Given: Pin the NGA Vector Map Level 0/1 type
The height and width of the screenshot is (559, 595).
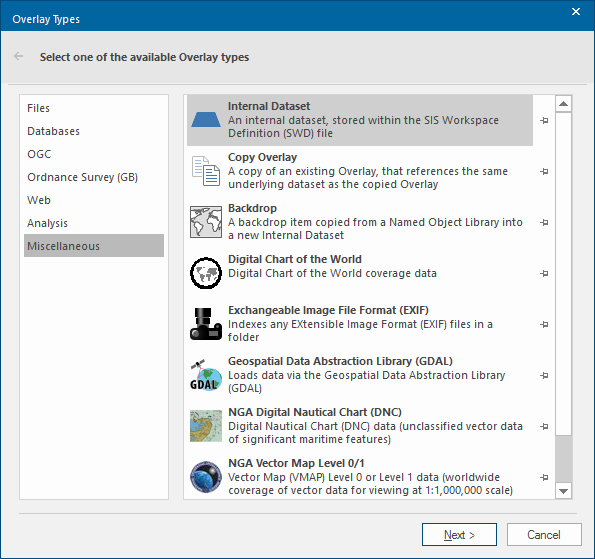Looking at the screenshot, I should click(x=544, y=477).
